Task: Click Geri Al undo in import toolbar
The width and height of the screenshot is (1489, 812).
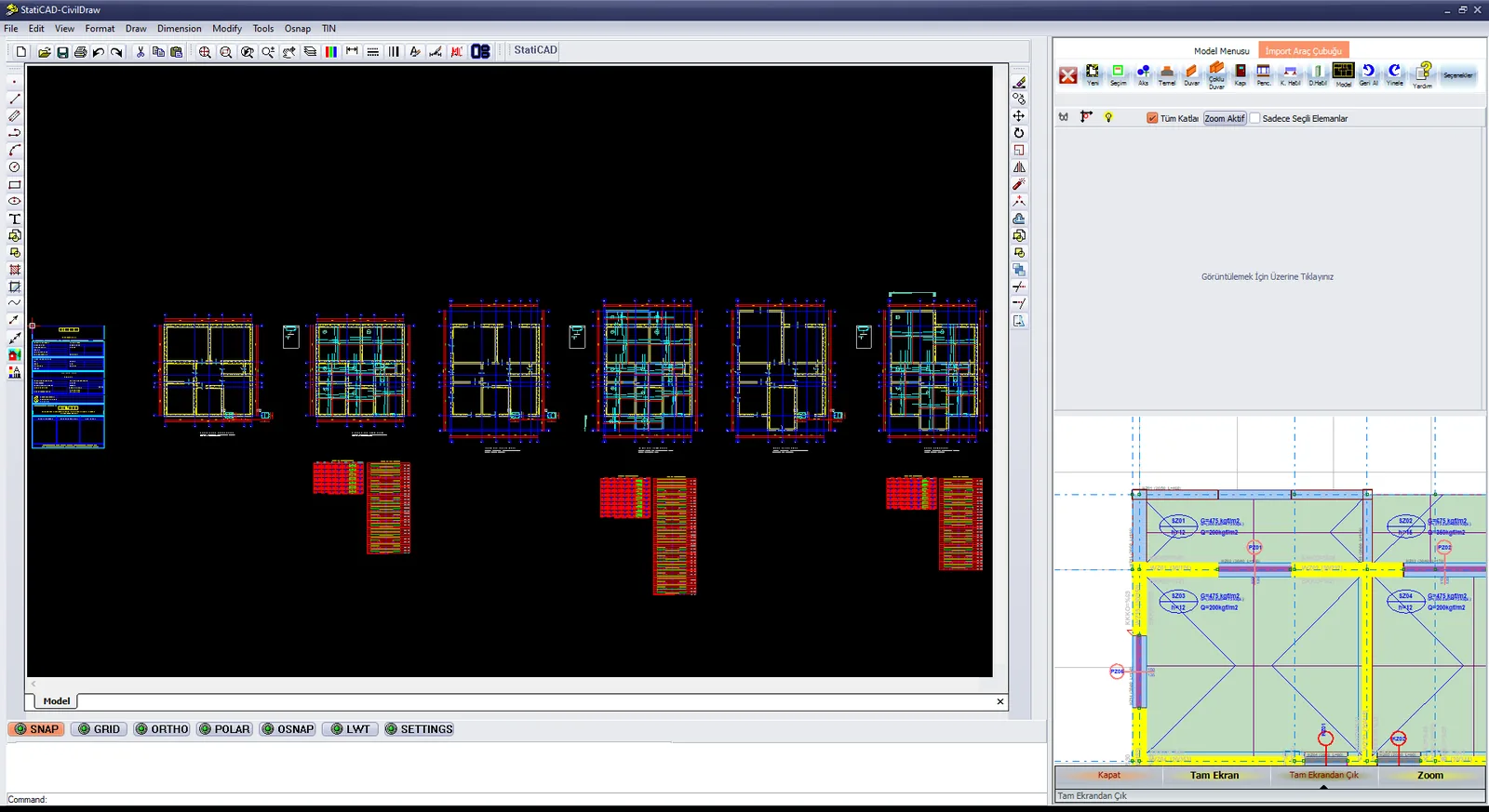Action: [x=1368, y=74]
